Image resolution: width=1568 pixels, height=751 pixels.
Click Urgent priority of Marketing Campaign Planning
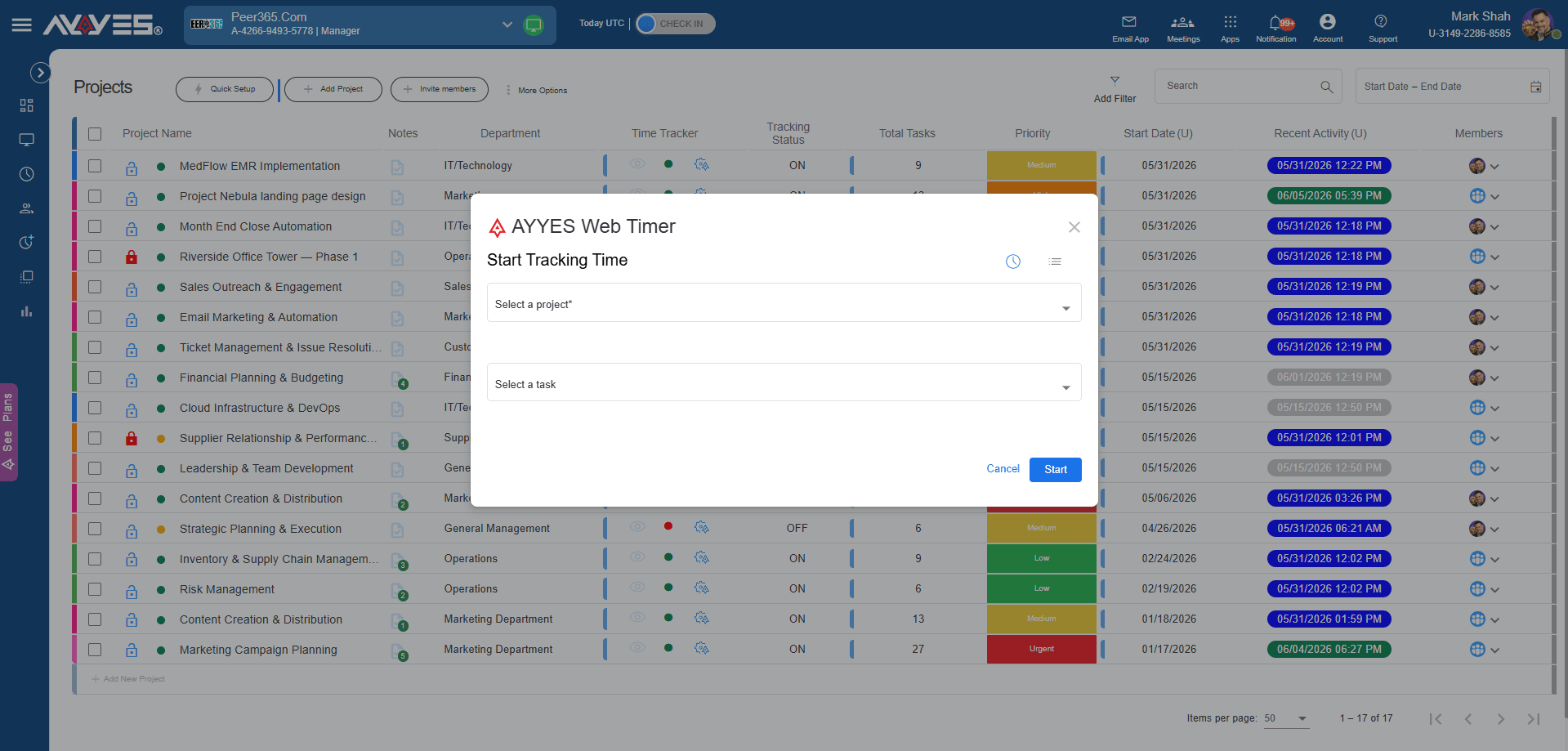[1042, 649]
